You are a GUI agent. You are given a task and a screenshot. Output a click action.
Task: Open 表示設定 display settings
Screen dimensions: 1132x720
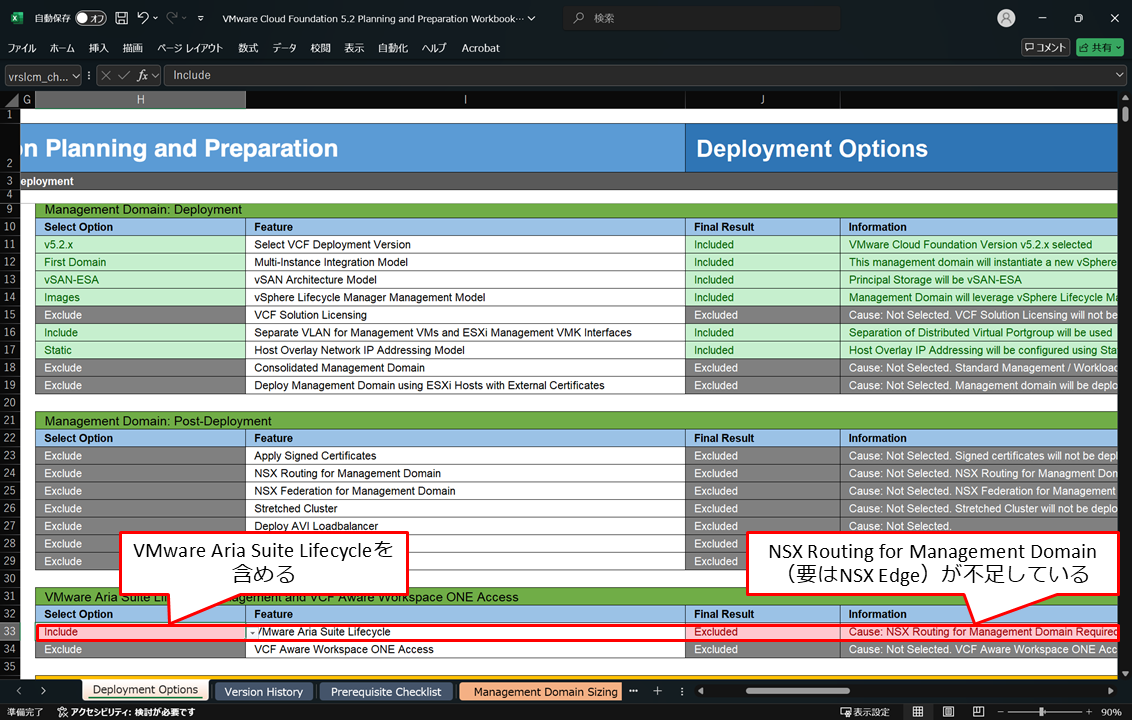coord(865,712)
